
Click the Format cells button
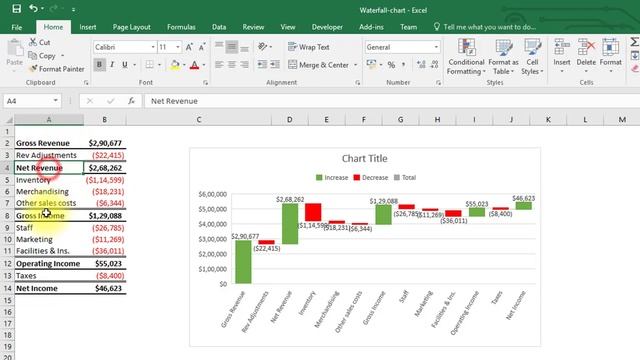[x=611, y=56]
